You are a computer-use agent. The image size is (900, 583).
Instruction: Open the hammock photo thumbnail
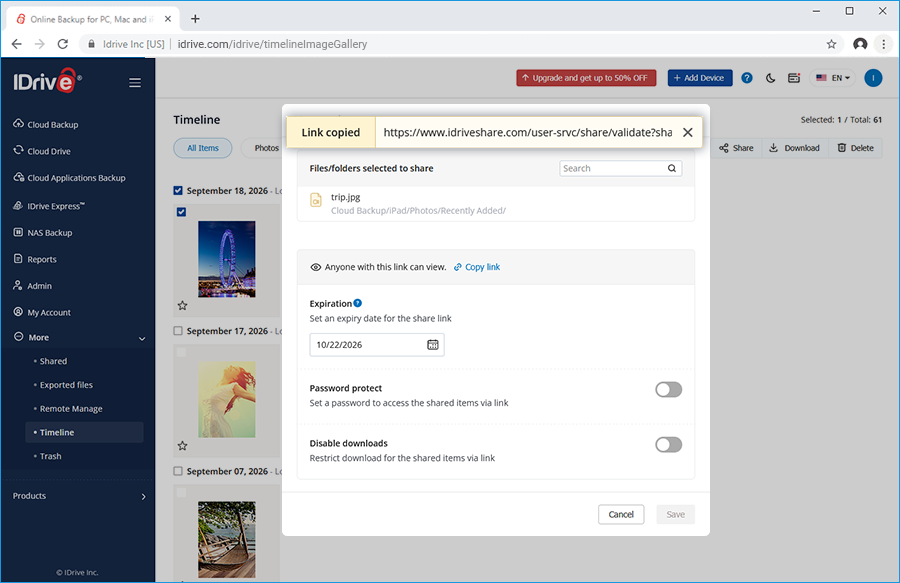(x=227, y=539)
